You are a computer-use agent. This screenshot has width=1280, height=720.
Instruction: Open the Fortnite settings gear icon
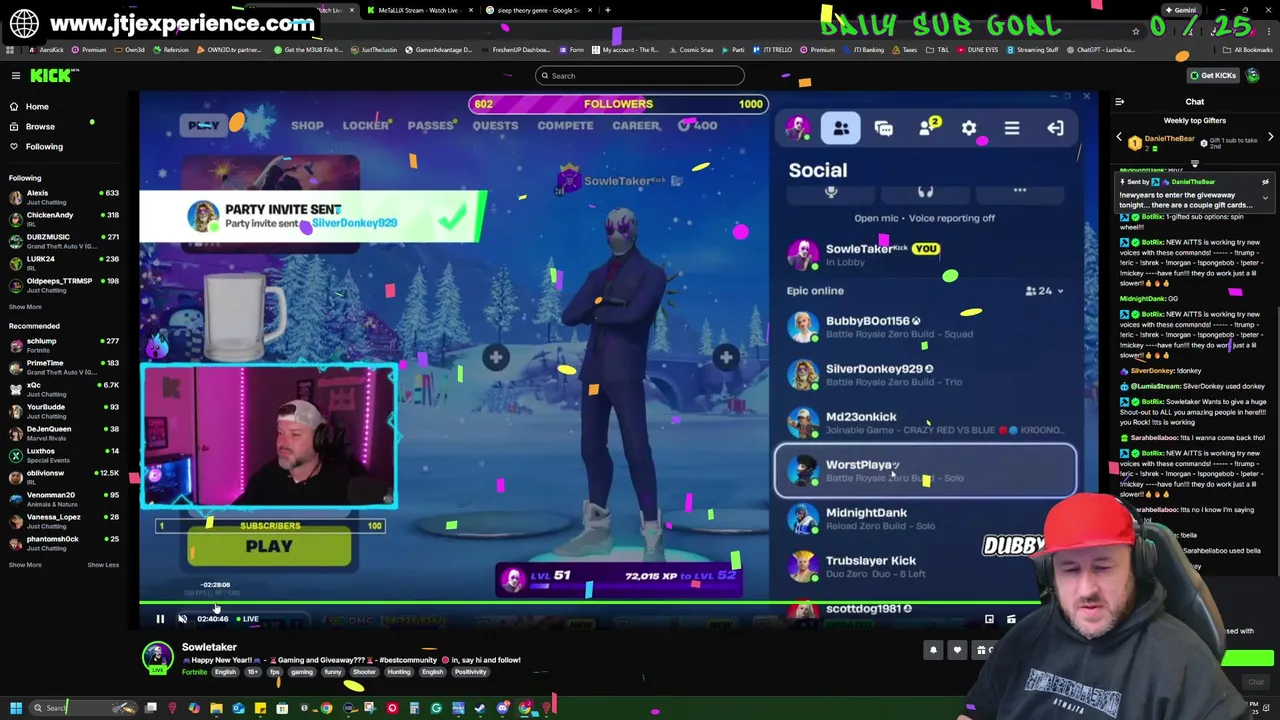pyautogui.click(x=969, y=128)
